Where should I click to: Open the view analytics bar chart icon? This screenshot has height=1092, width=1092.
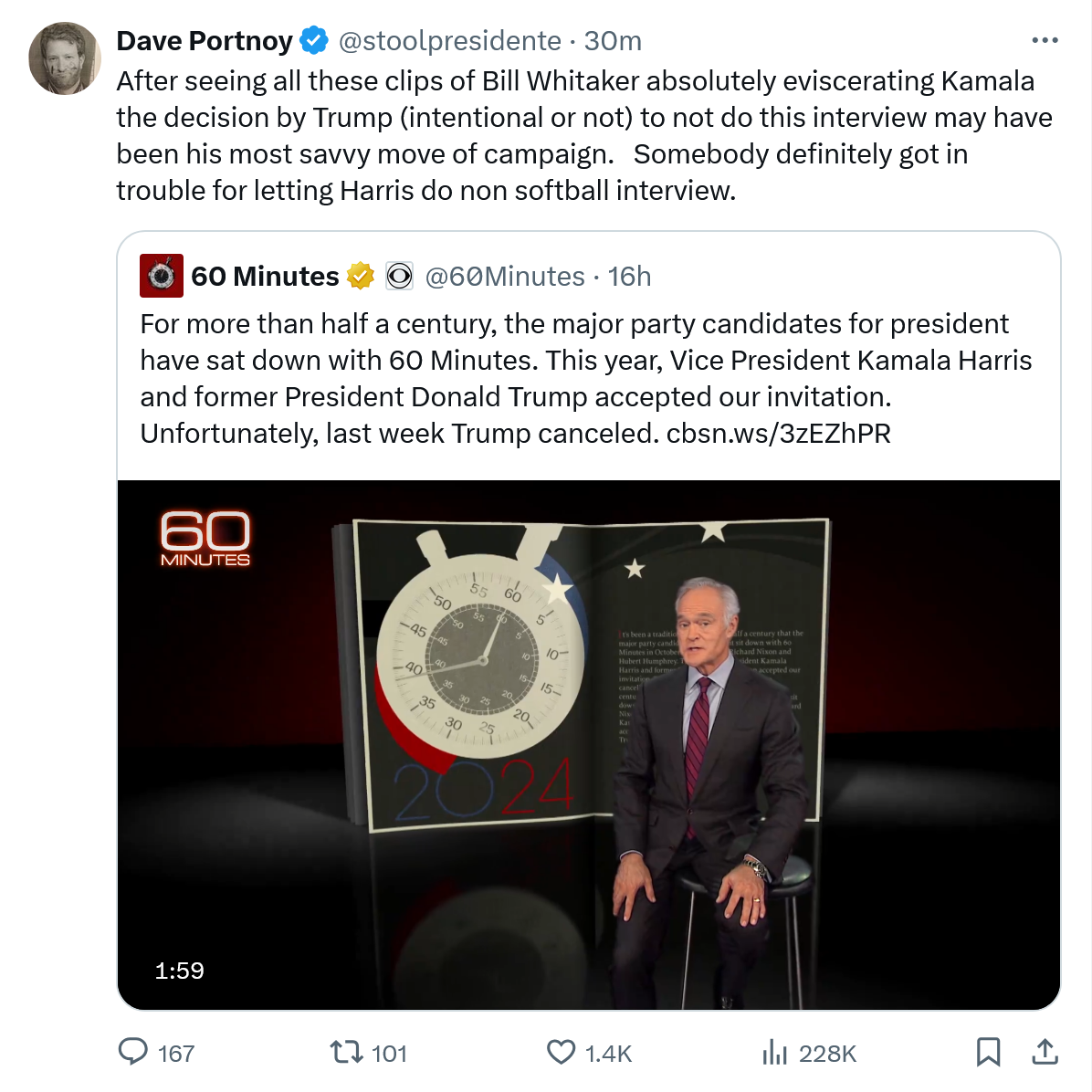(x=774, y=1053)
